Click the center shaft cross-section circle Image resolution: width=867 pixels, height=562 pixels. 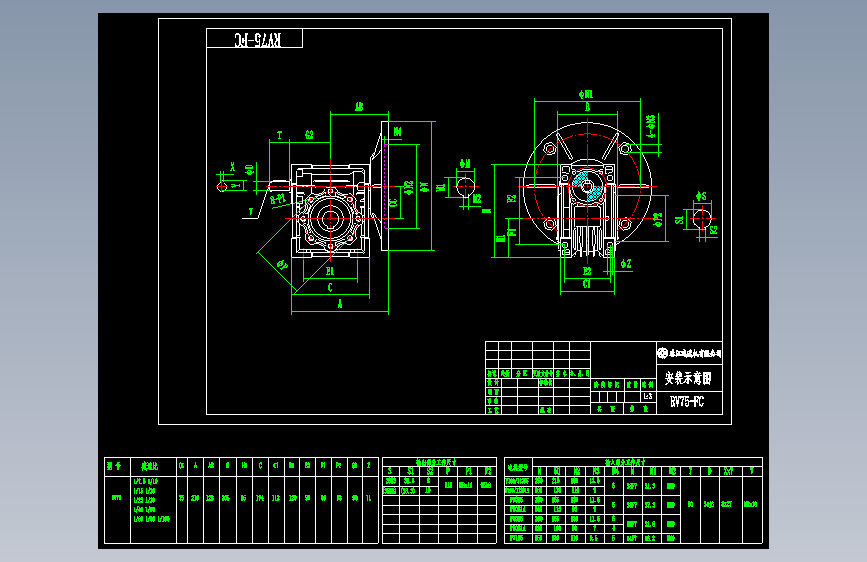click(466, 186)
